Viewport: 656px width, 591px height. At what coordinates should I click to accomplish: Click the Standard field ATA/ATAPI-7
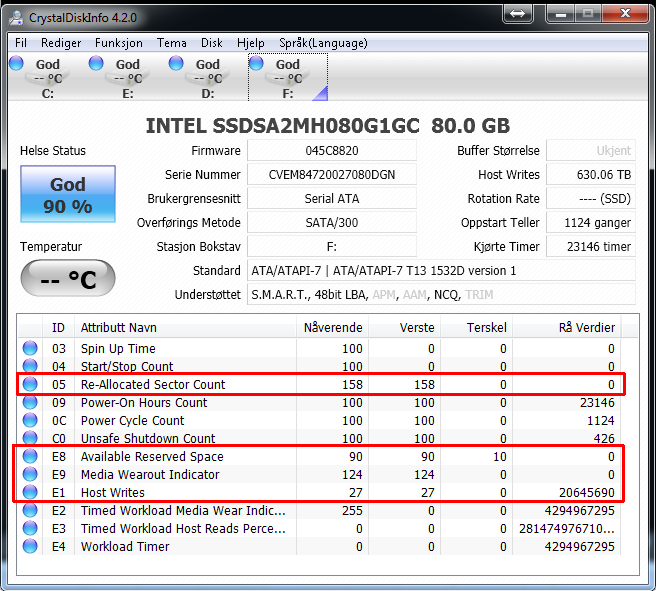441,270
